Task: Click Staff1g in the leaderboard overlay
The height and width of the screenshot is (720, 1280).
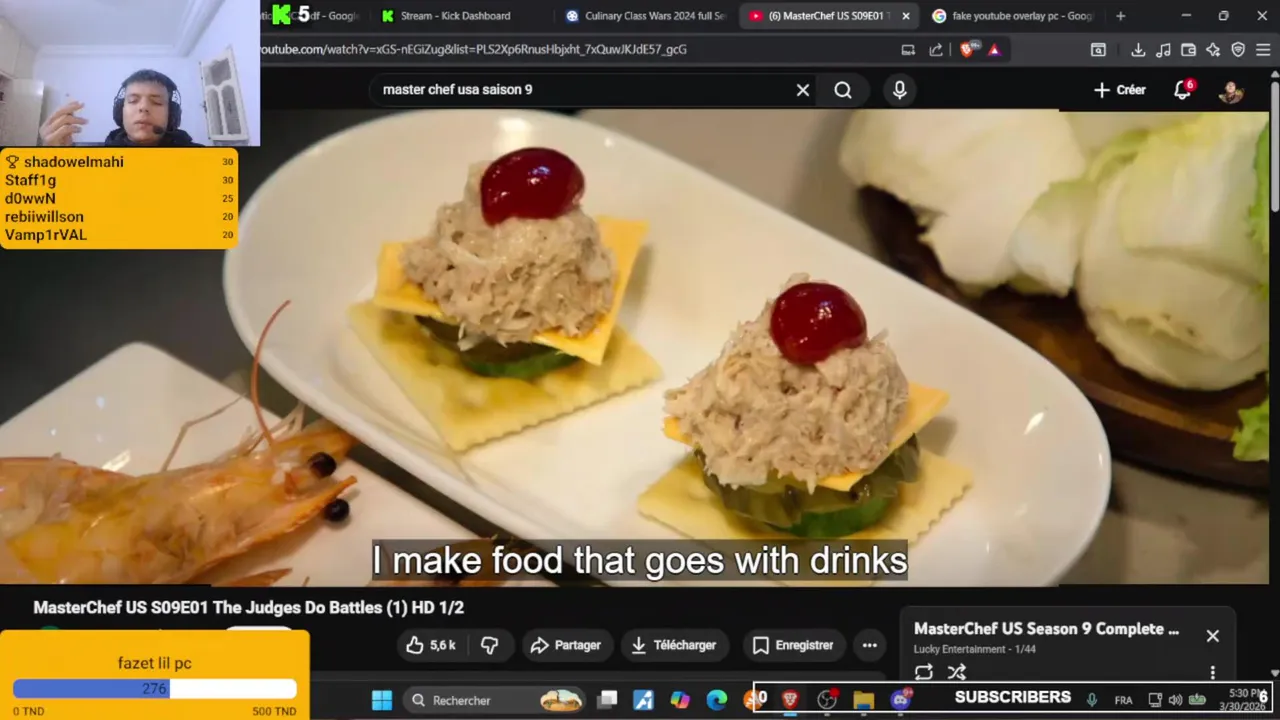Action: pyautogui.click(x=30, y=180)
